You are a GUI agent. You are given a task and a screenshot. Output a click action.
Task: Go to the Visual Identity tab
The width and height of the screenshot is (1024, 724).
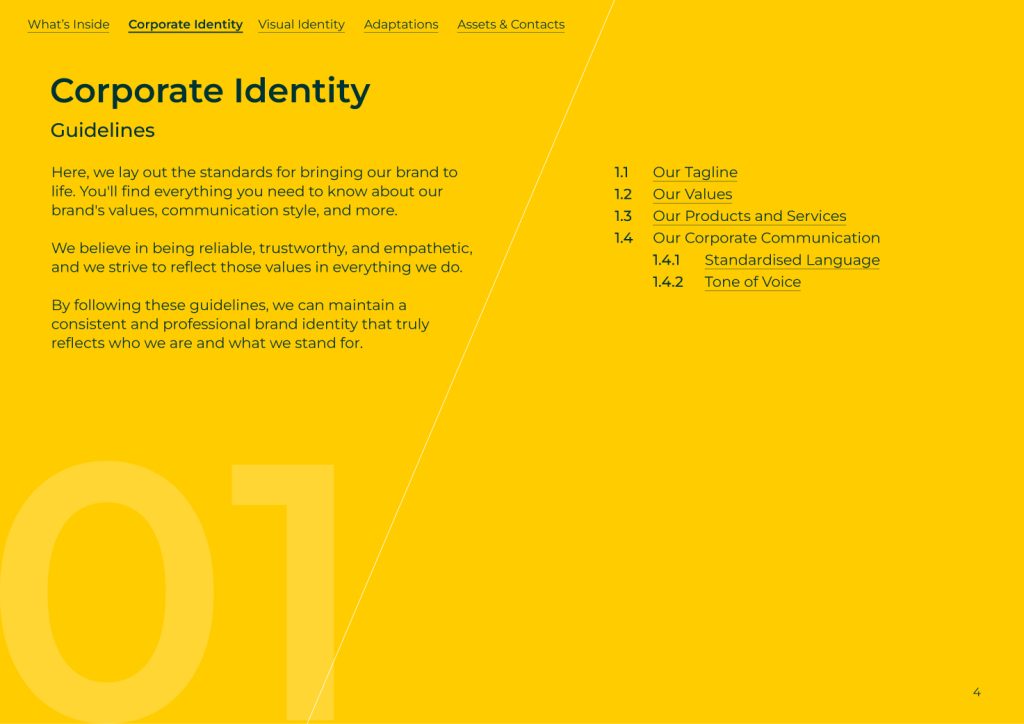(x=301, y=25)
